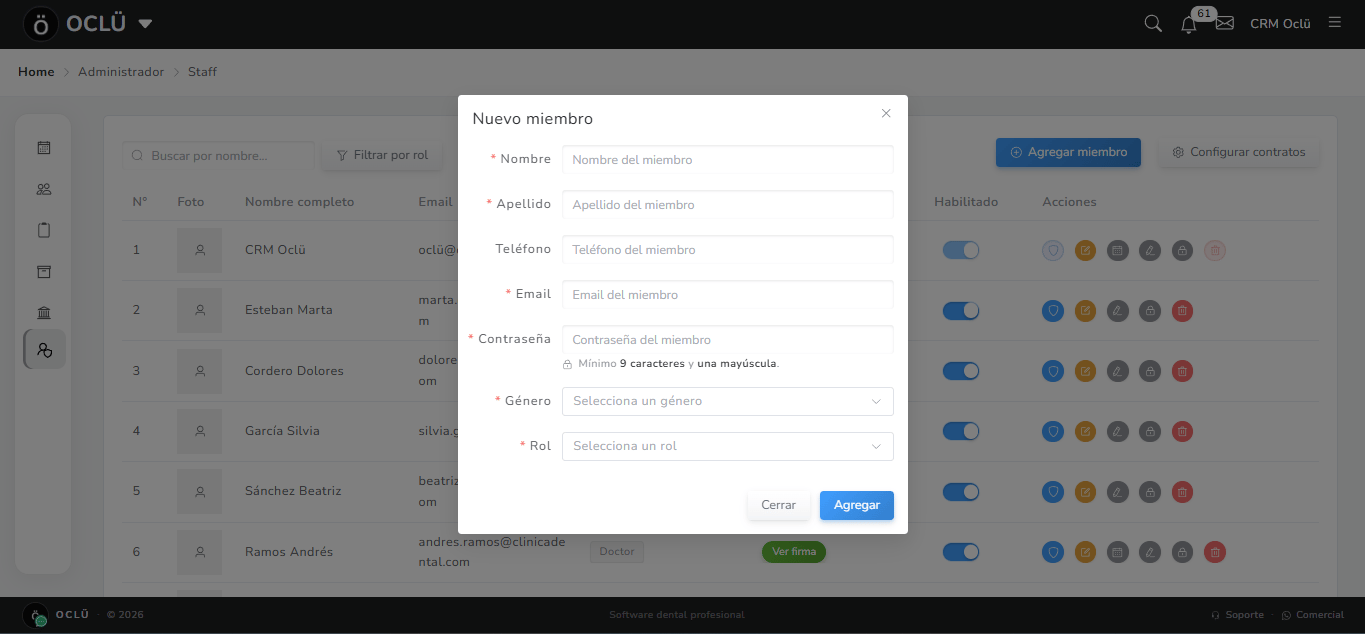Expand the OCLÜ dropdown arrow in the header
The image size is (1365, 634).
point(145,24)
